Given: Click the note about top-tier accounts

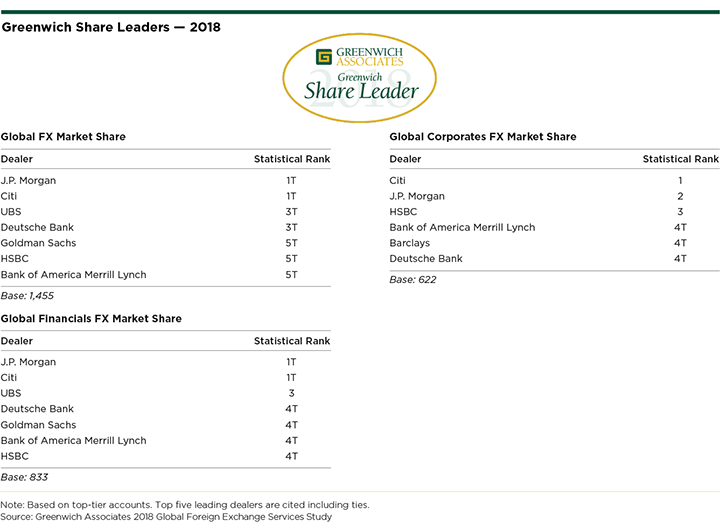Looking at the screenshot, I should [x=185, y=505].
